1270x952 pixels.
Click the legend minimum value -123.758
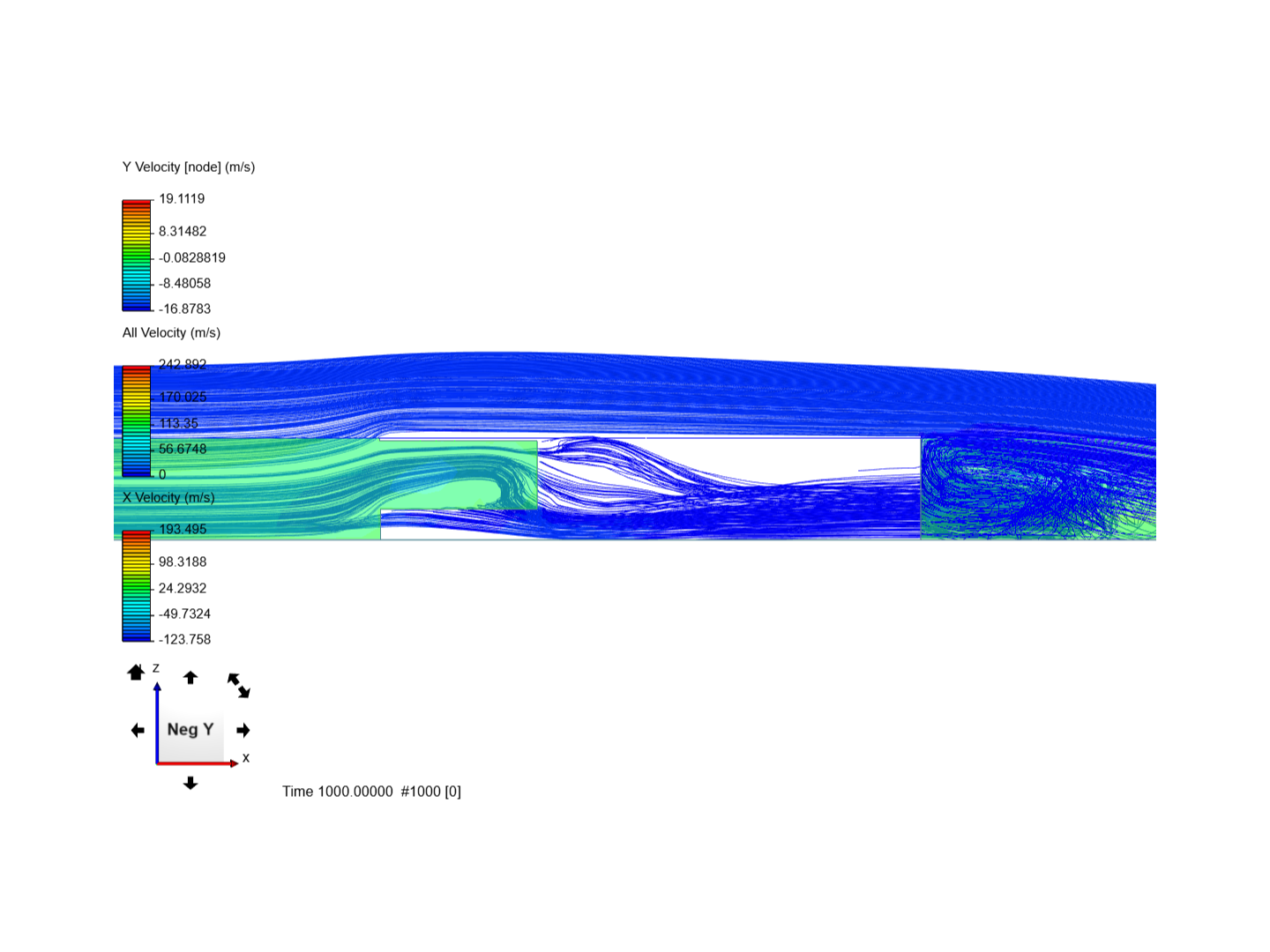tap(184, 639)
